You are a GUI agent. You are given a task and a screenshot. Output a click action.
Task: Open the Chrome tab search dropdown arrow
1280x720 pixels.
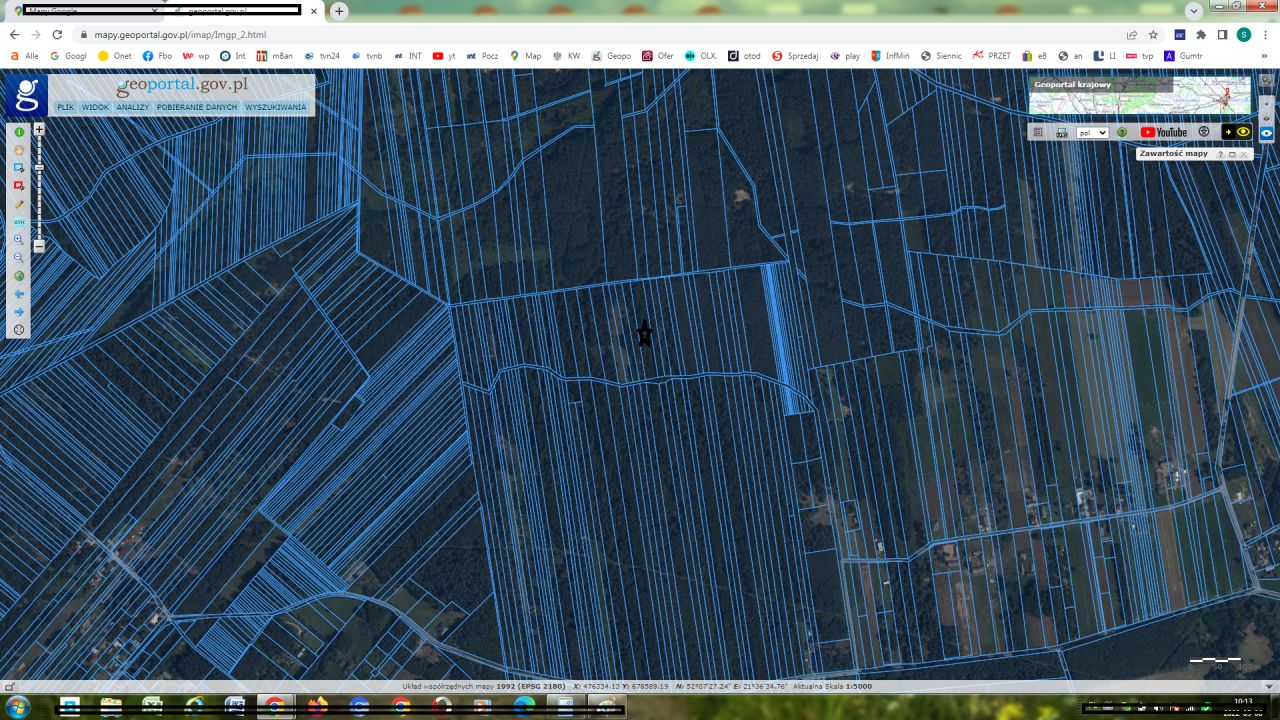tap(1193, 11)
